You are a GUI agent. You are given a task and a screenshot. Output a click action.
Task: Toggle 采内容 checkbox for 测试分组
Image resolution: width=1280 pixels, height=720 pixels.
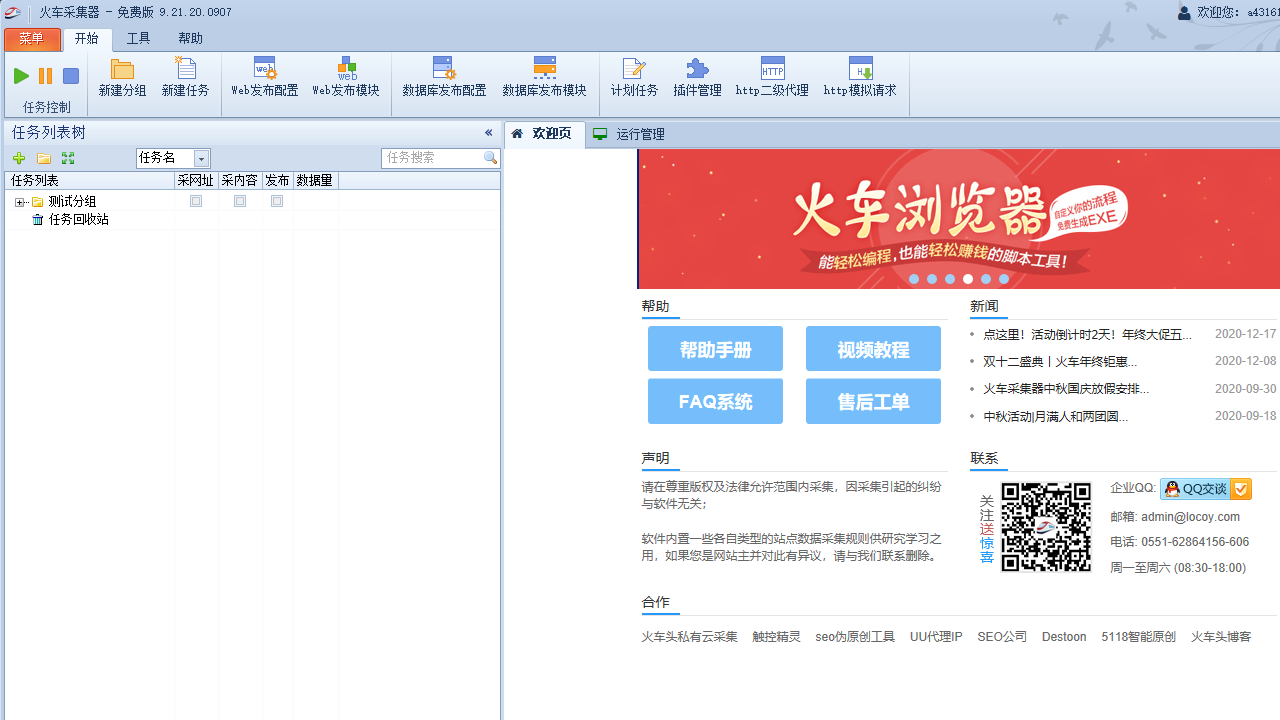coord(240,201)
